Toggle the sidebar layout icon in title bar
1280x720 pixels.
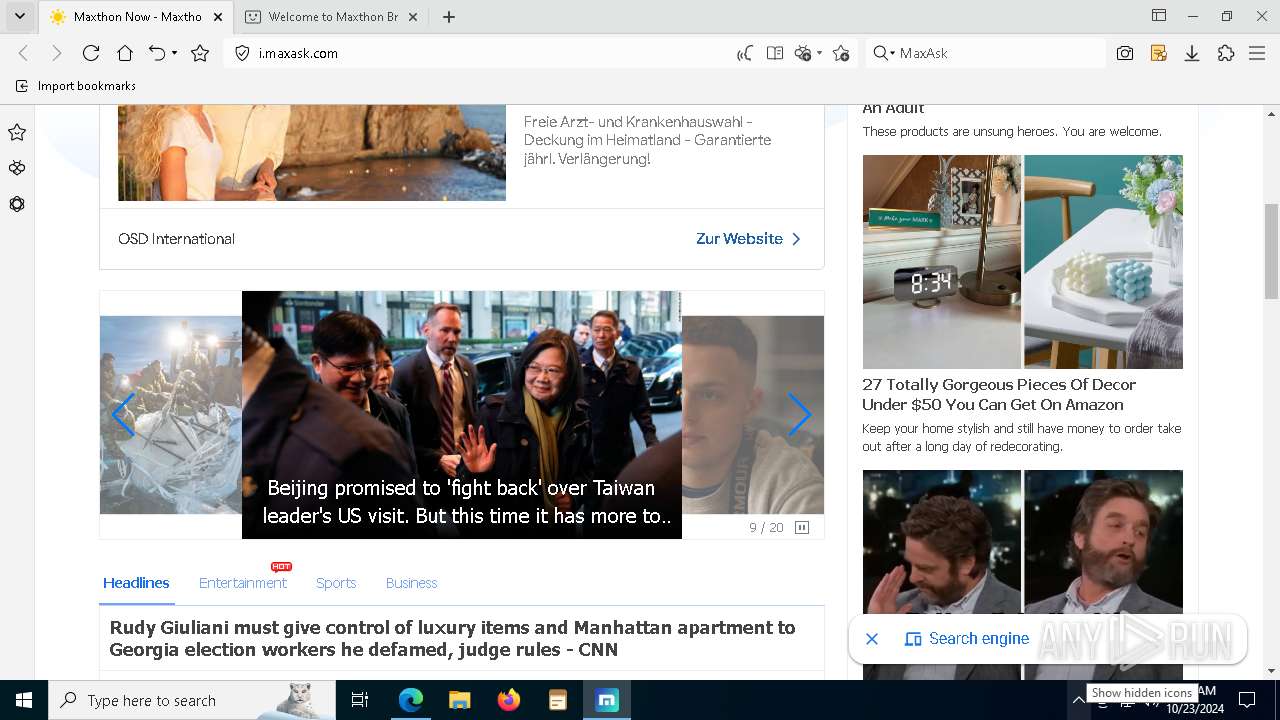click(1159, 16)
